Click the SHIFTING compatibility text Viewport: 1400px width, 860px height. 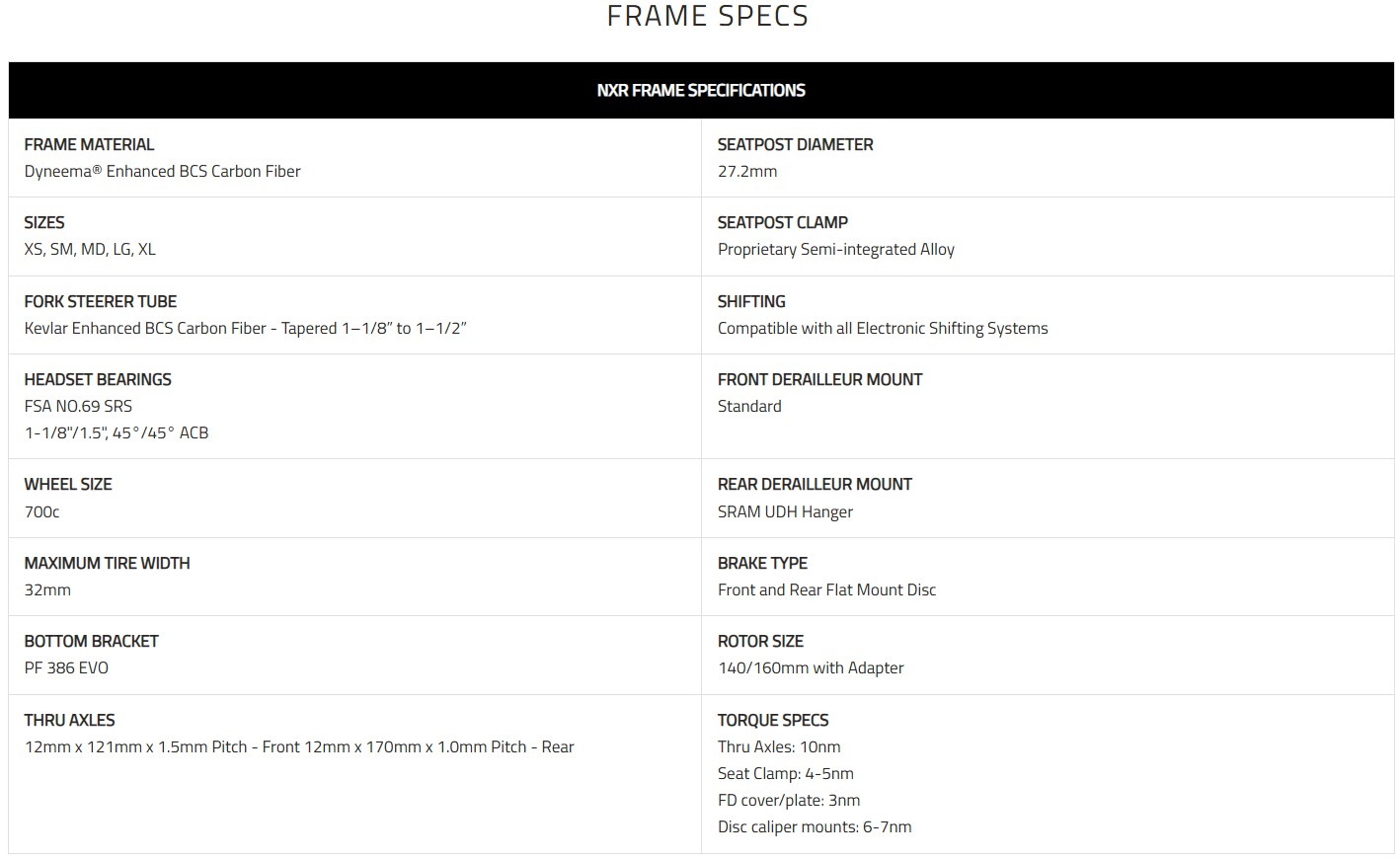click(x=883, y=328)
